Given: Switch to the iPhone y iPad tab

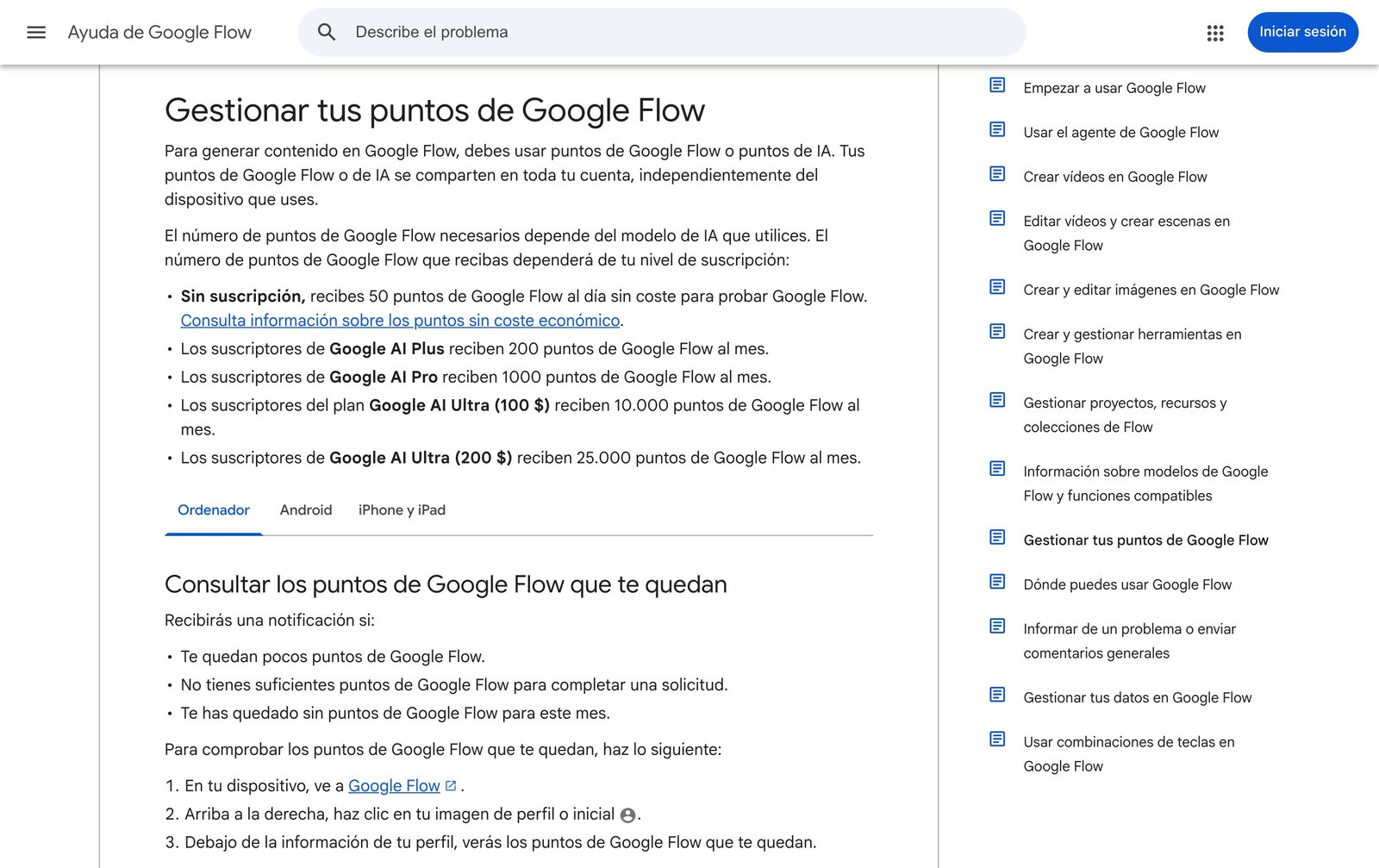Looking at the screenshot, I should coord(402,510).
